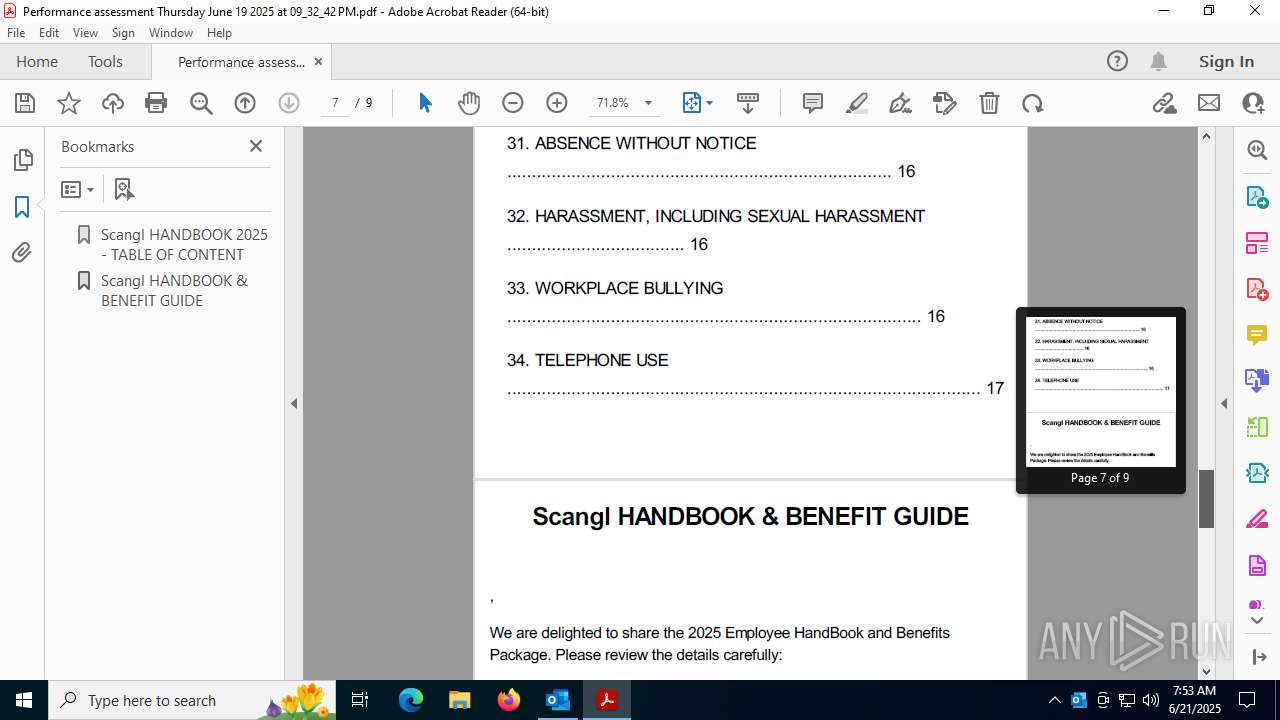Rotate the page with the rotate icon

[1033, 103]
